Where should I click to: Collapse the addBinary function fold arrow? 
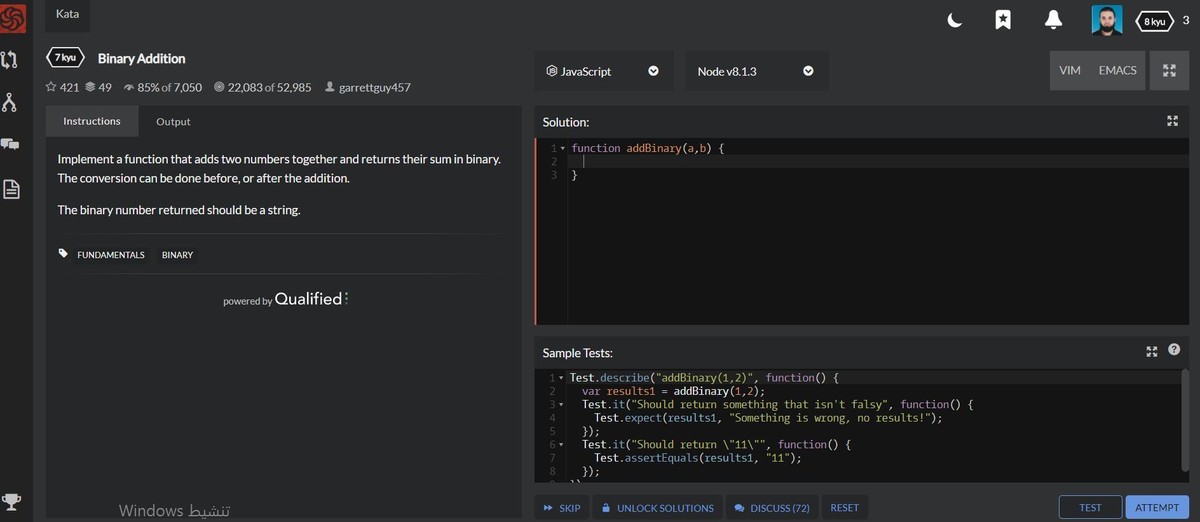coord(562,149)
